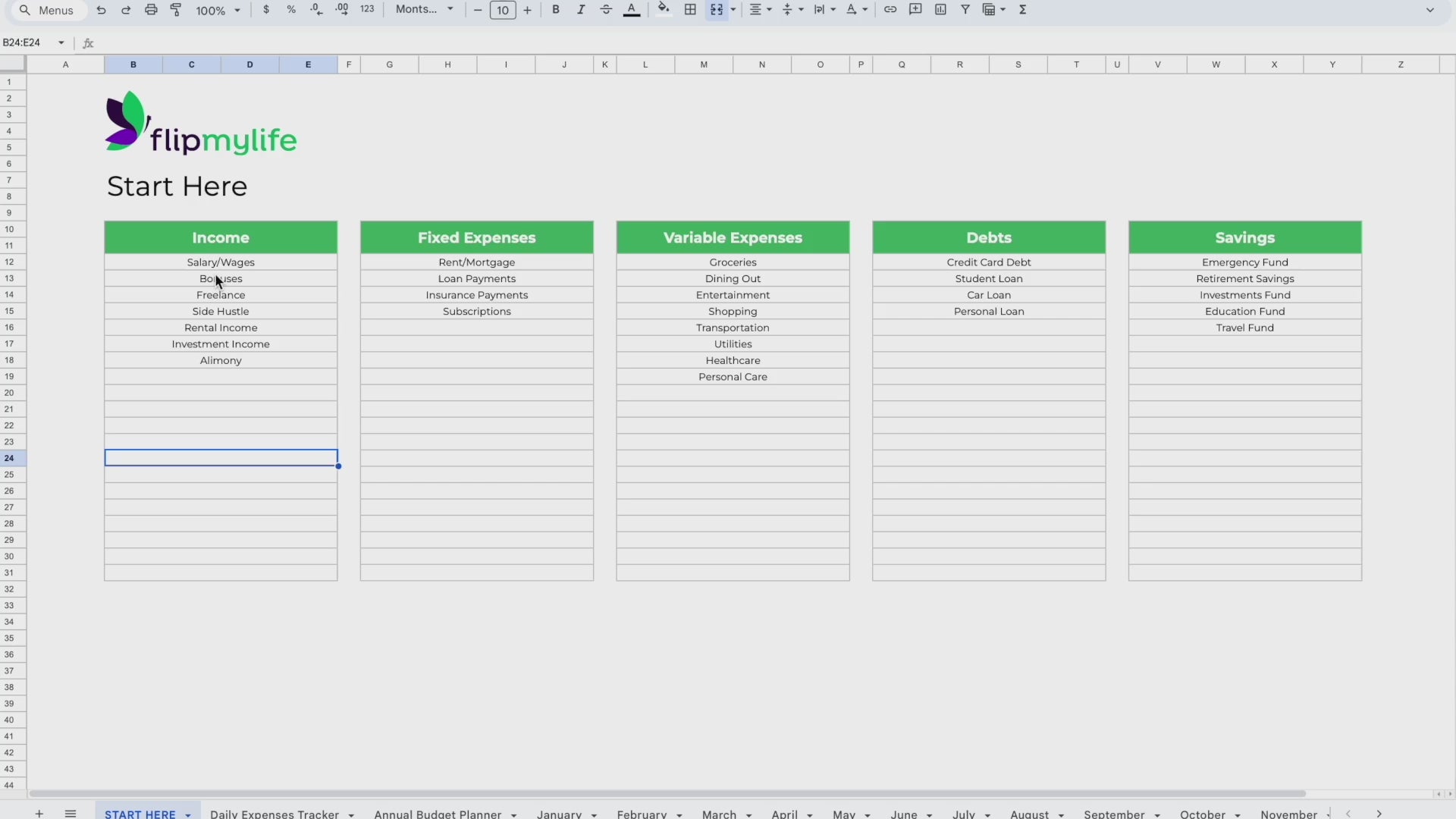Click the flipmylife logo image
The width and height of the screenshot is (1456, 819).
(201, 123)
